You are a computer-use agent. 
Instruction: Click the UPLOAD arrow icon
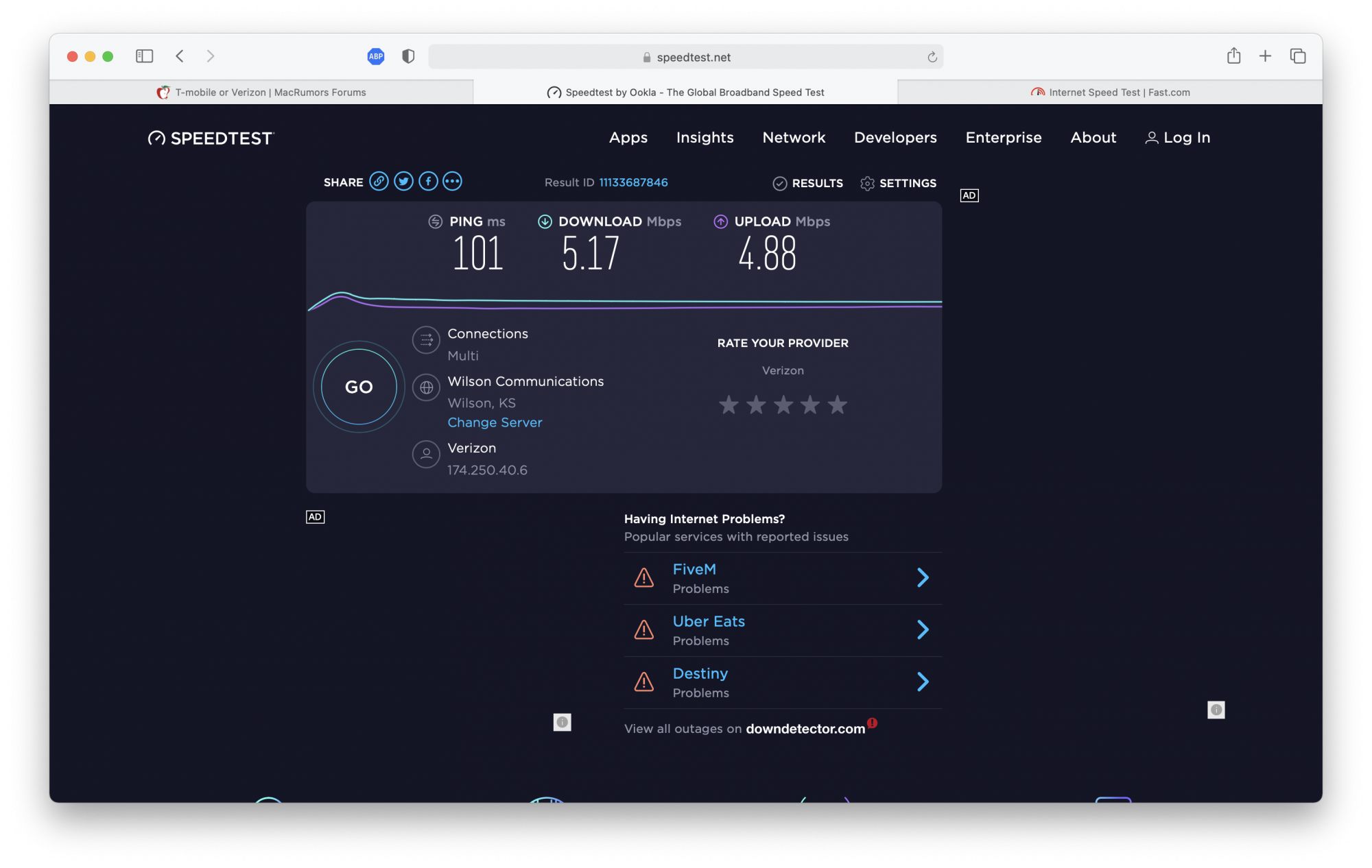720,221
